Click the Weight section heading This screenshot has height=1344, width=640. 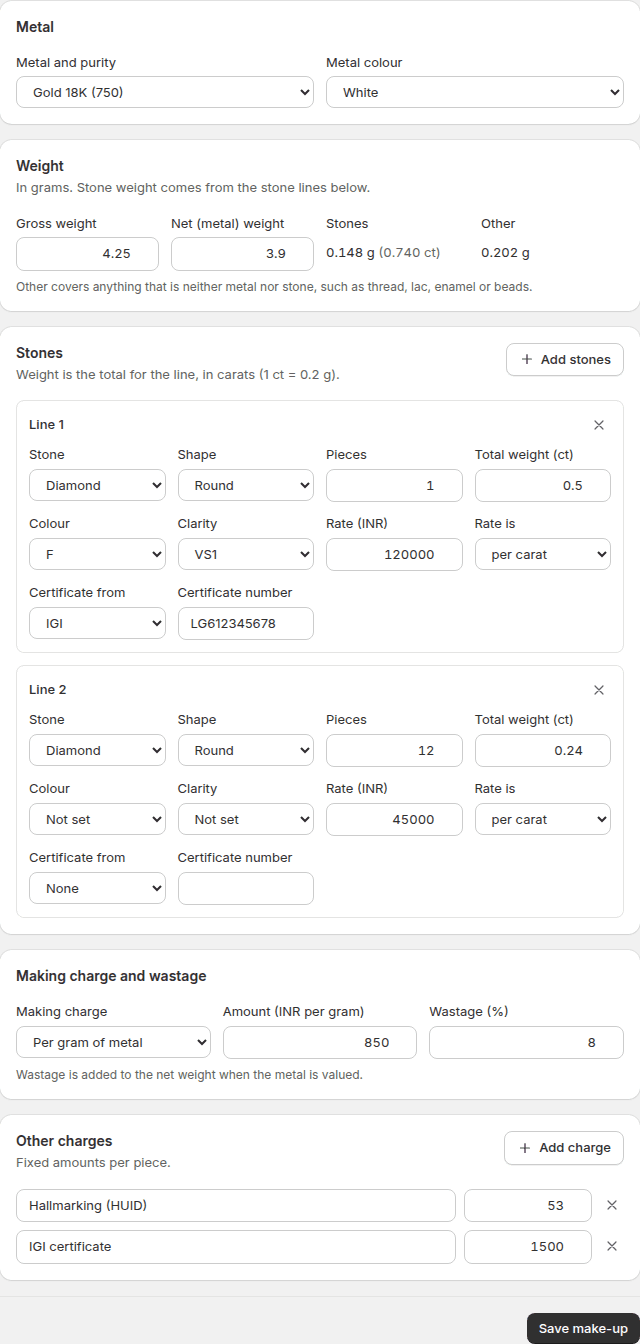(x=40, y=166)
